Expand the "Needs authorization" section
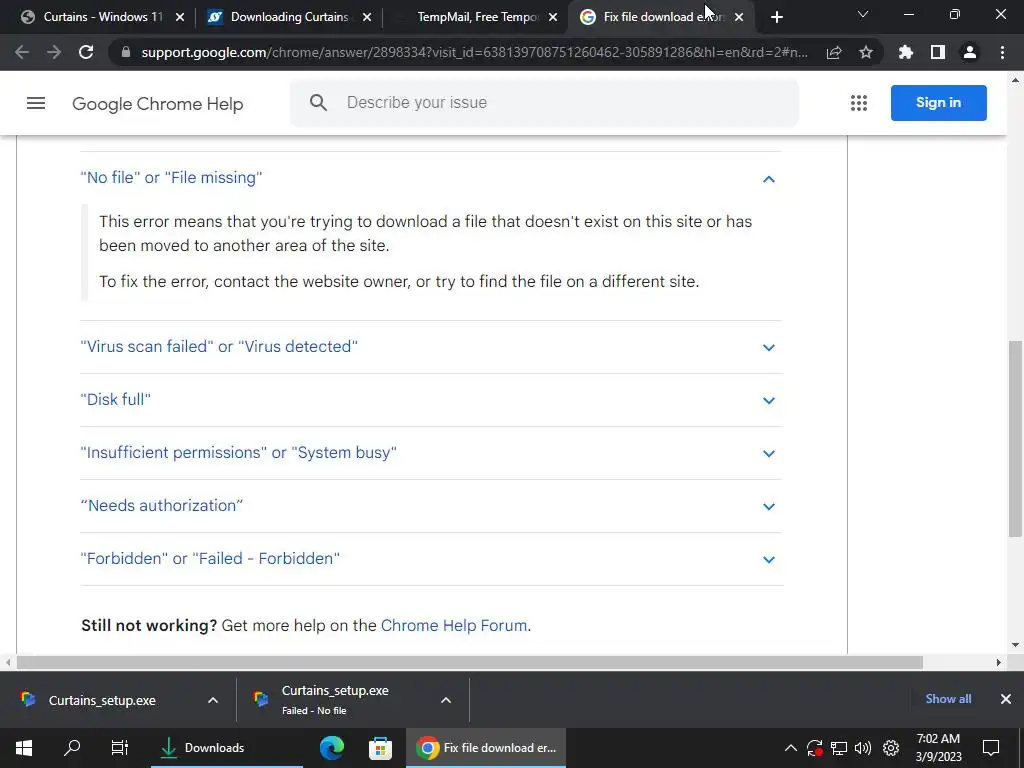Image resolution: width=1024 pixels, height=768 pixels. click(431, 505)
